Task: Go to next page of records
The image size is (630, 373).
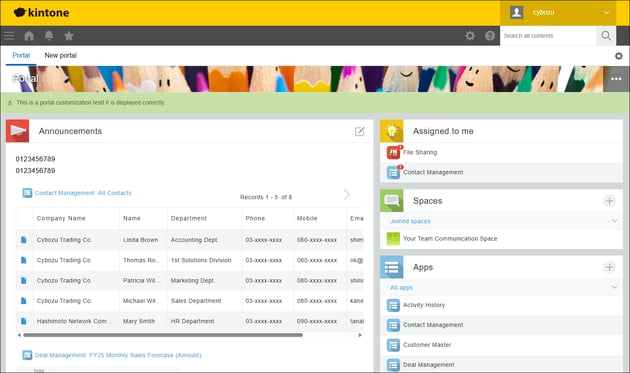Action: (347, 195)
